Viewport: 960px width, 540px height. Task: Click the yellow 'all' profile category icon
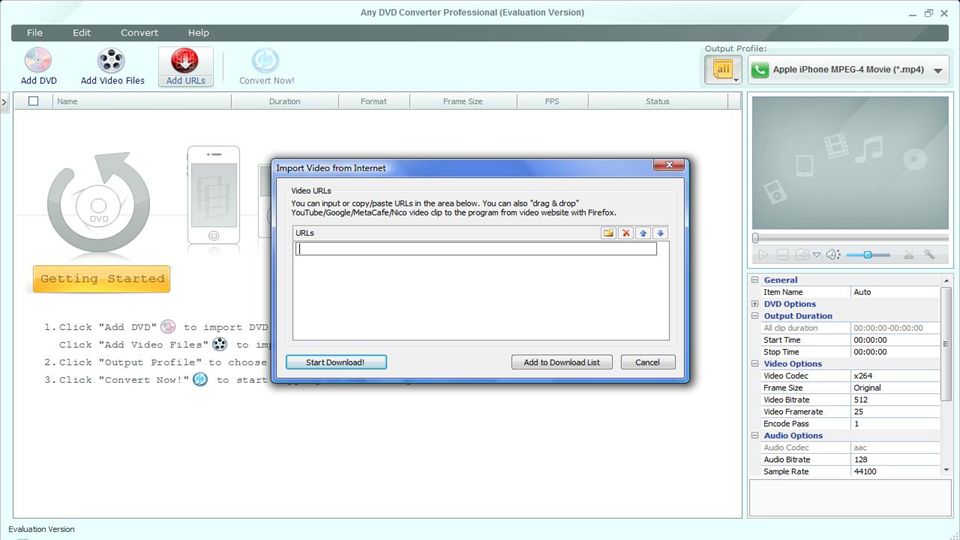tap(723, 70)
